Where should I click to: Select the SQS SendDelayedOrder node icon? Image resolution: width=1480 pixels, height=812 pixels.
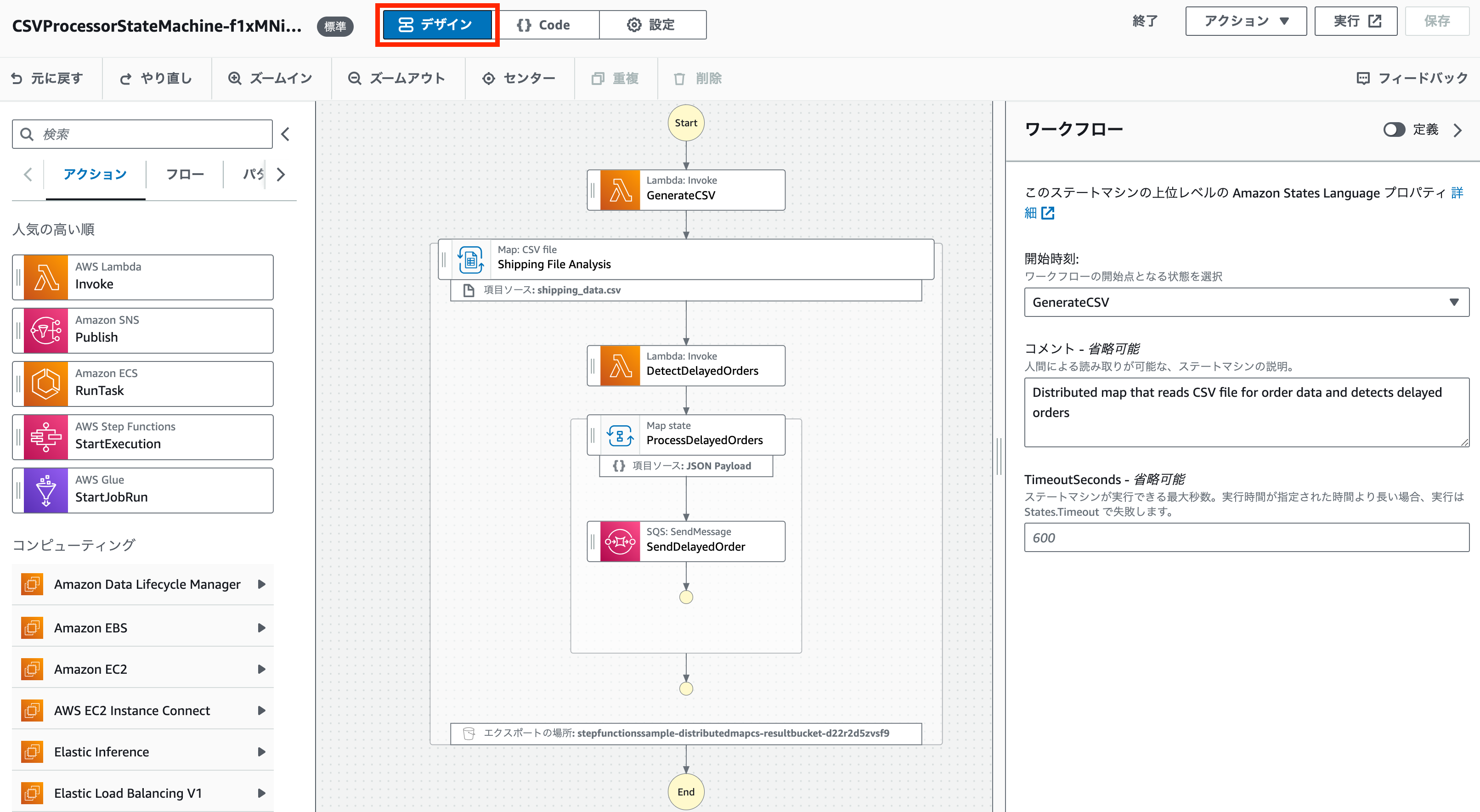click(x=620, y=541)
